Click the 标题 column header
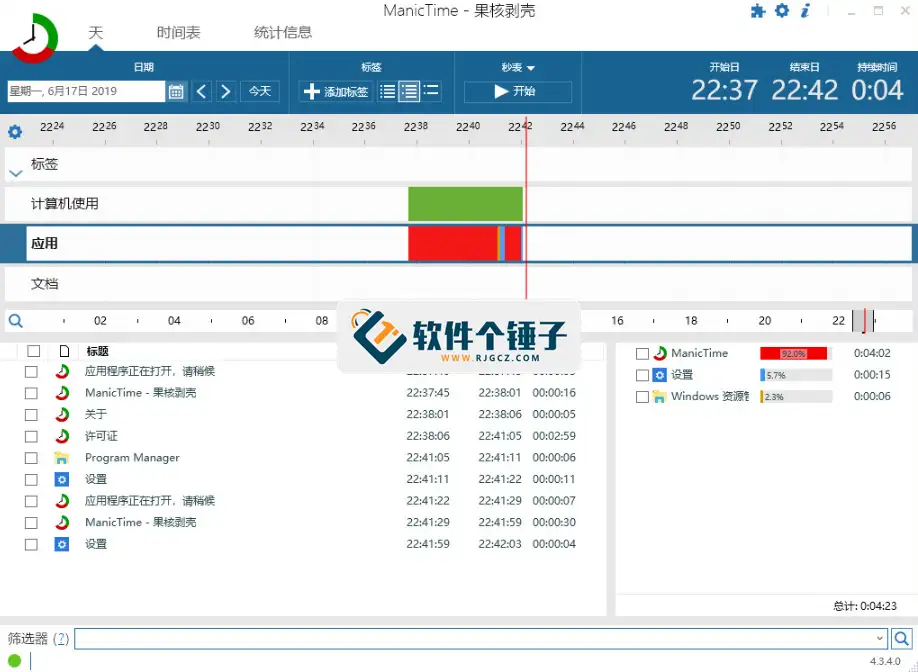Viewport: 918px width, 672px height. [x=98, y=351]
